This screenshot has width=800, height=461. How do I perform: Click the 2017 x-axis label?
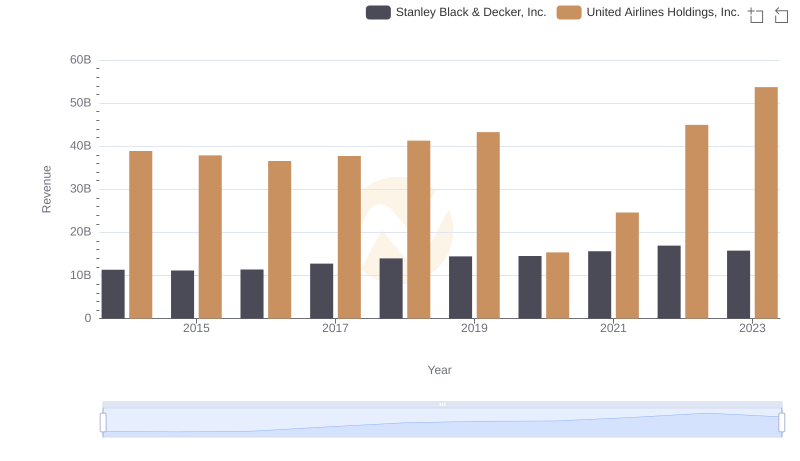pos(335,328)
